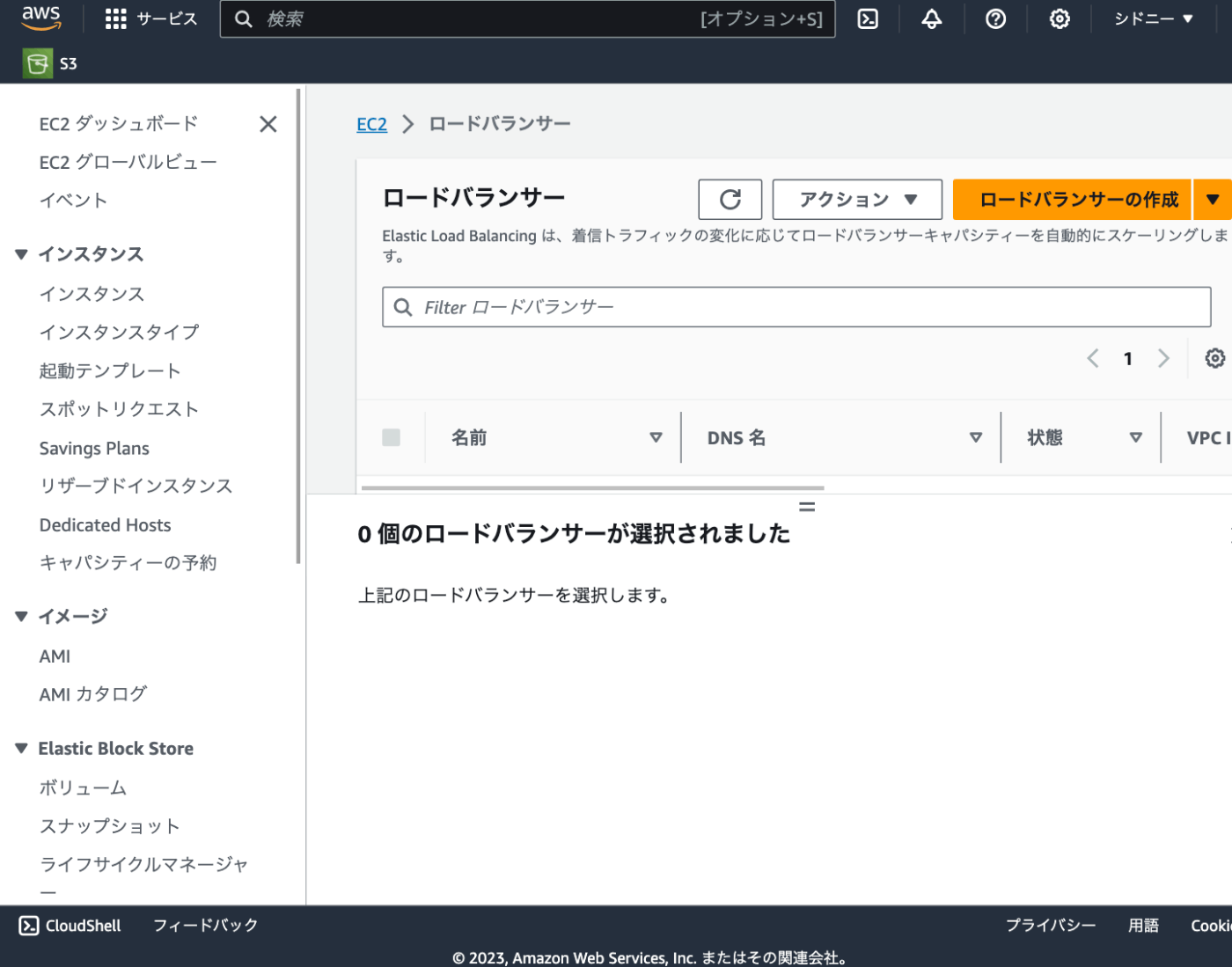Open the シドニー region dropdown
Screen dimensions: 1232x967
[1153, 18]
